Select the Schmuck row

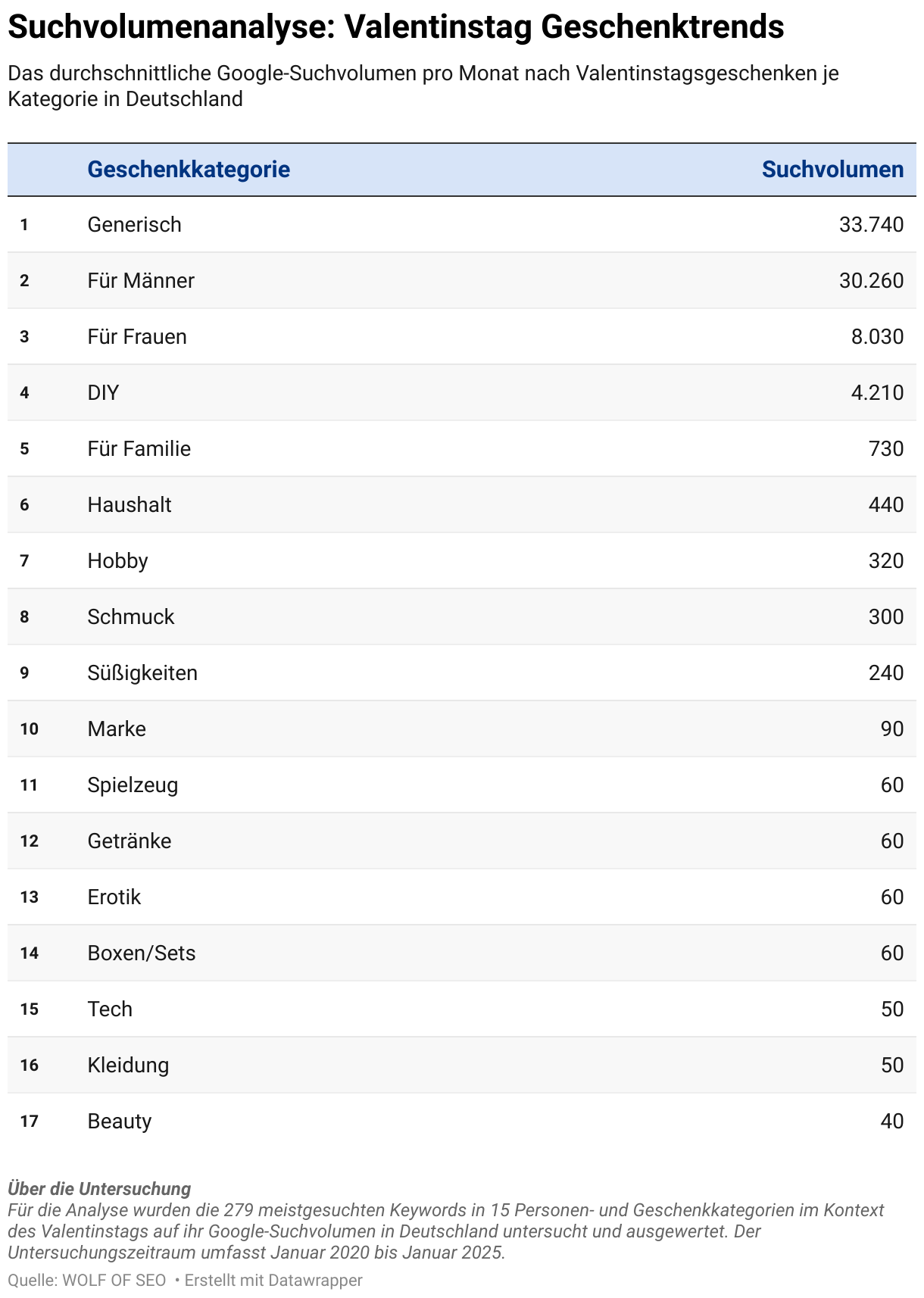[x=462, y=616]
